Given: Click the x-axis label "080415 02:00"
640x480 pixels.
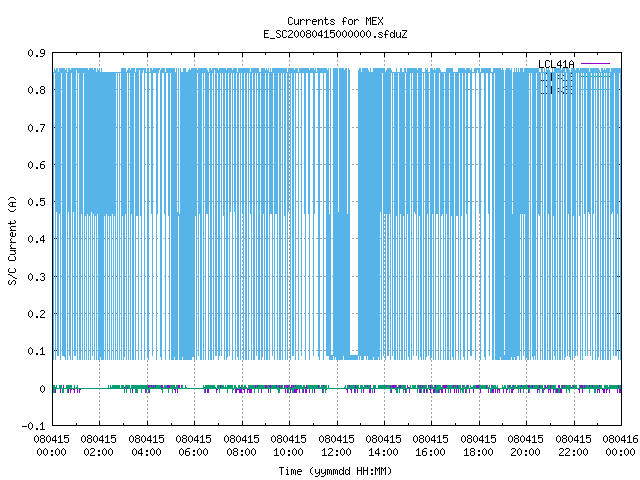Looking at the screenshot, I should click(x=98, y=446).
